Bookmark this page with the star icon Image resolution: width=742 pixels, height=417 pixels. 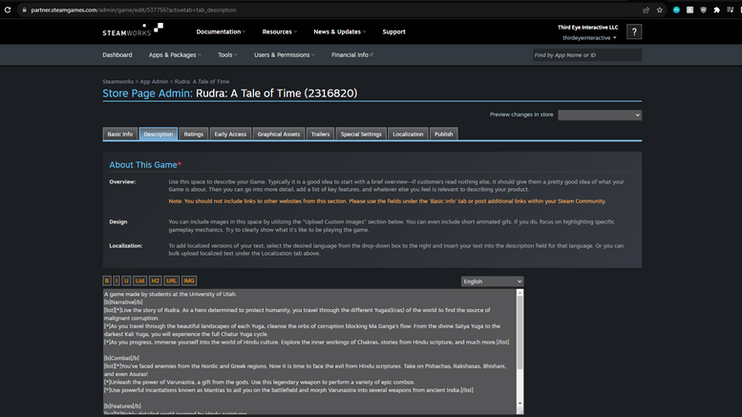coord(660,10)
